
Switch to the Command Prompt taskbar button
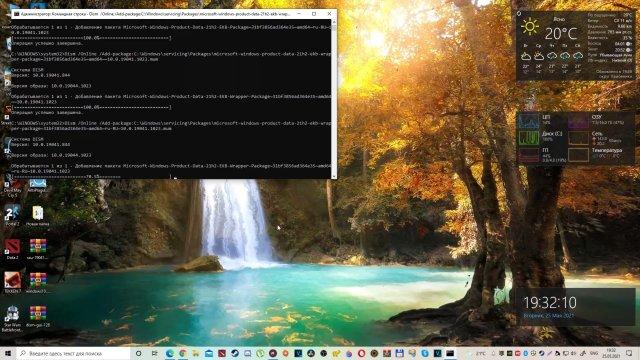450,353
